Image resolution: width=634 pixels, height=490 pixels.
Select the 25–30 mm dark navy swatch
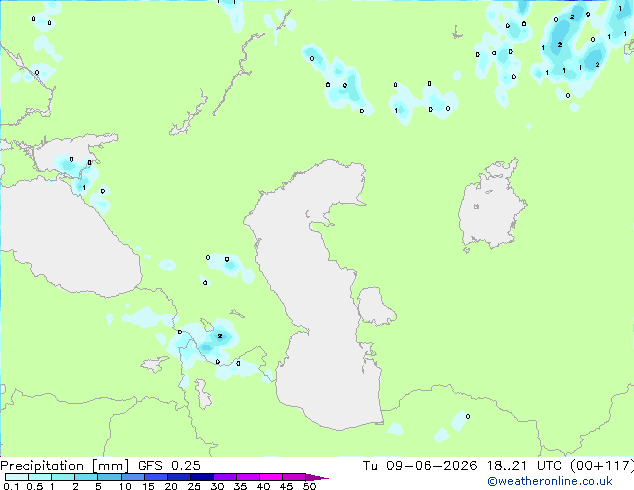coord(202,477)
